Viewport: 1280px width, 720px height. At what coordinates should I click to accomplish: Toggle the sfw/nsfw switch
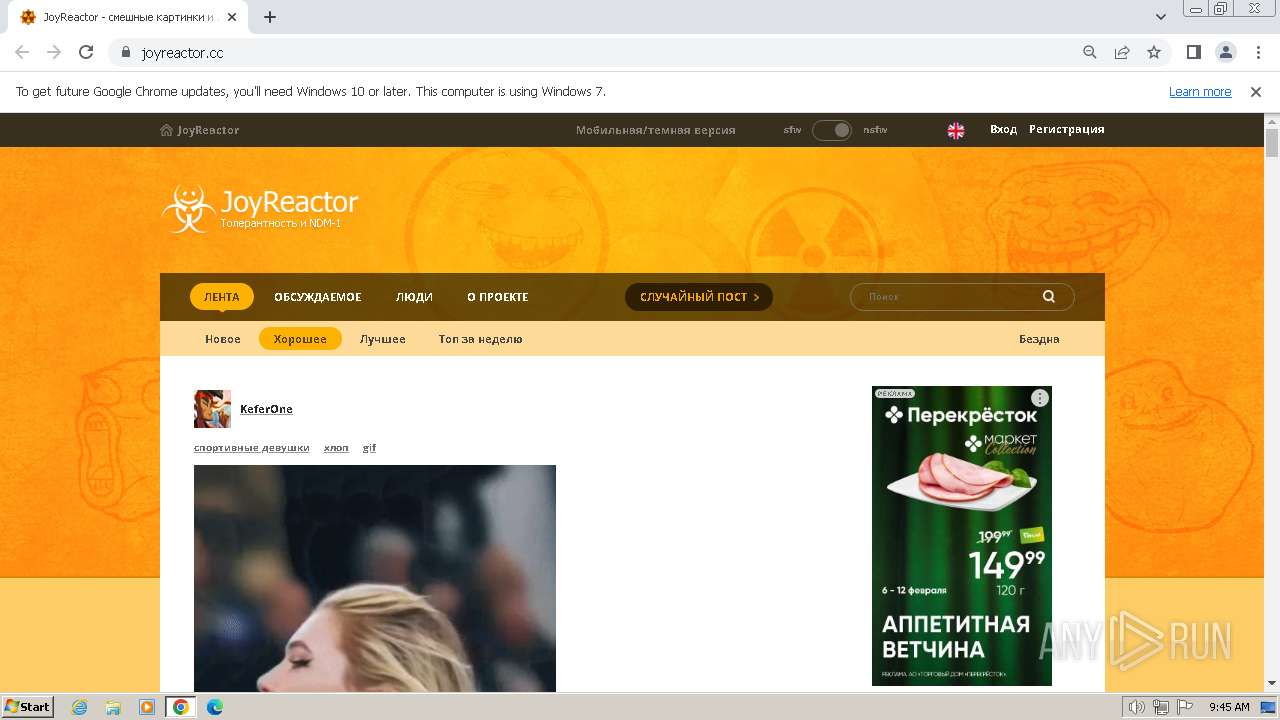831,130
